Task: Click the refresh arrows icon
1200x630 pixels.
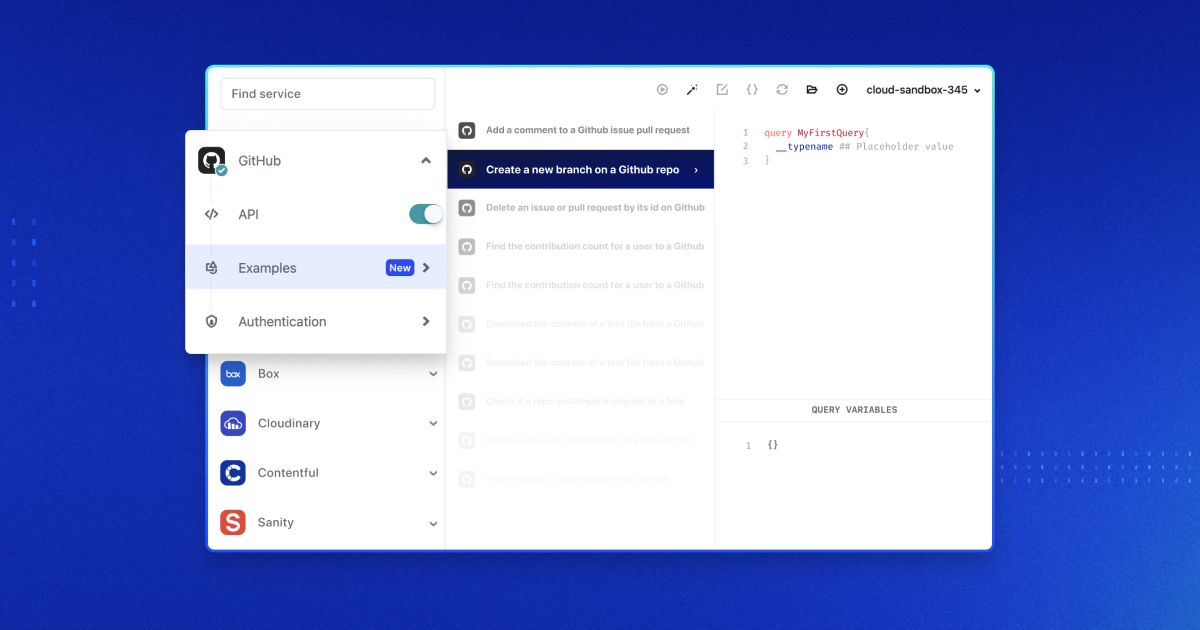Action: coord(782,89)
